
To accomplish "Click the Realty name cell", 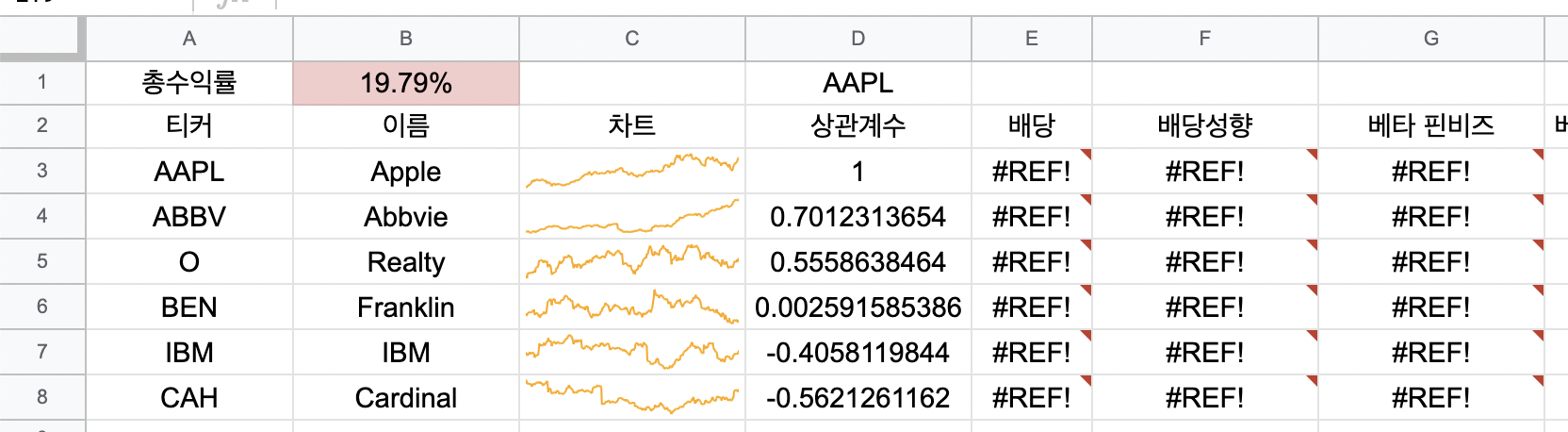I will coord(406,261).
